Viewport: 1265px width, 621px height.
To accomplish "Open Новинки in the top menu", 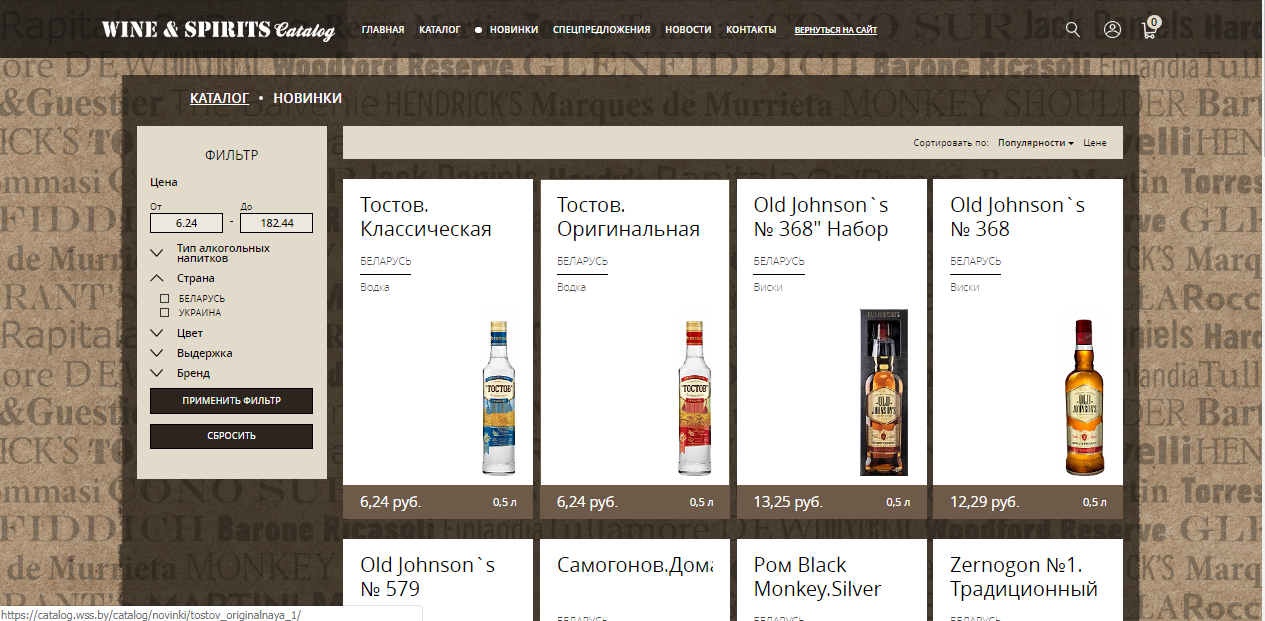I will click(514, 30).
